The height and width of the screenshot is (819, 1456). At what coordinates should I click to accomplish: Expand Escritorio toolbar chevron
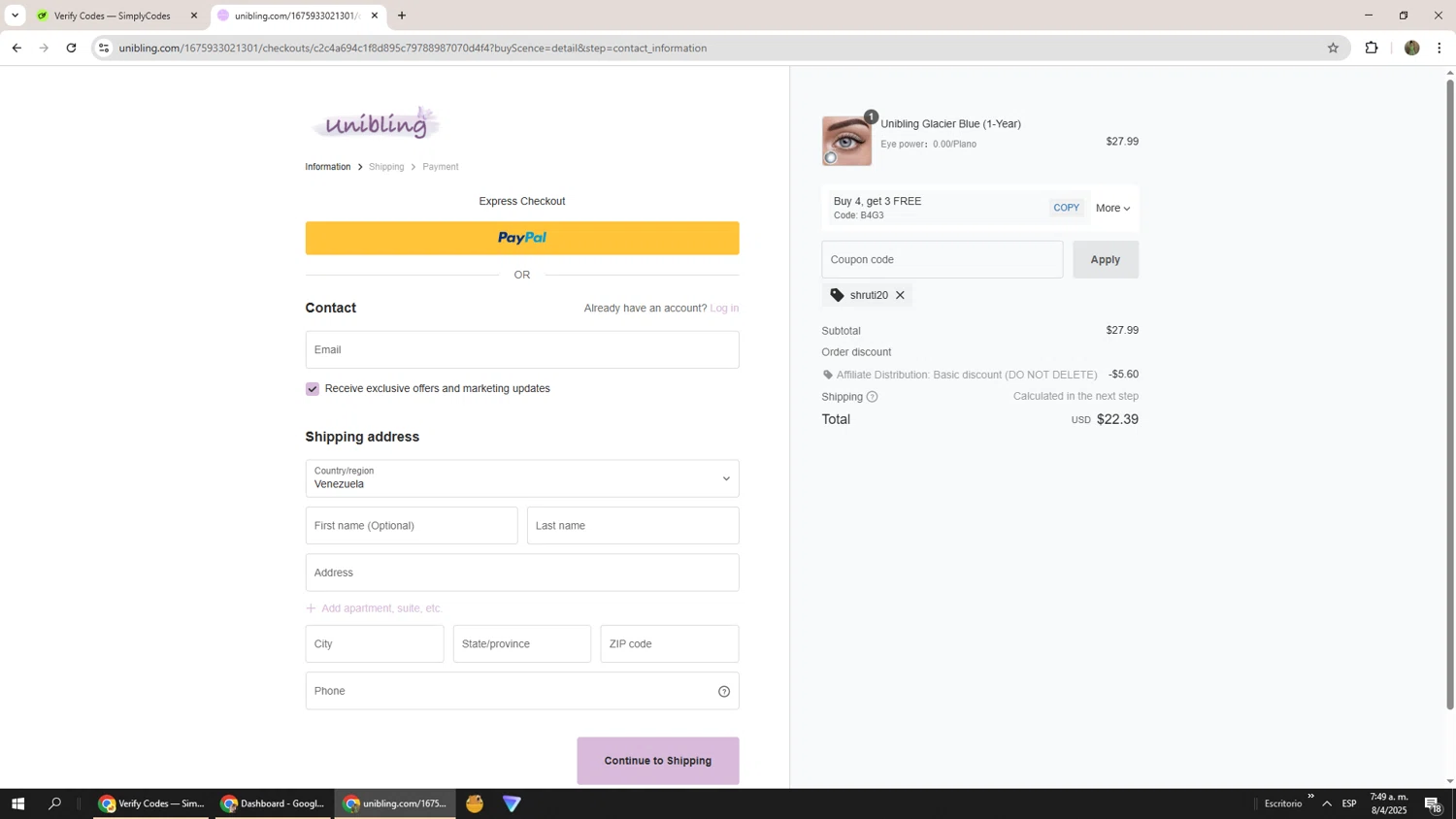tap(1310, 797)
